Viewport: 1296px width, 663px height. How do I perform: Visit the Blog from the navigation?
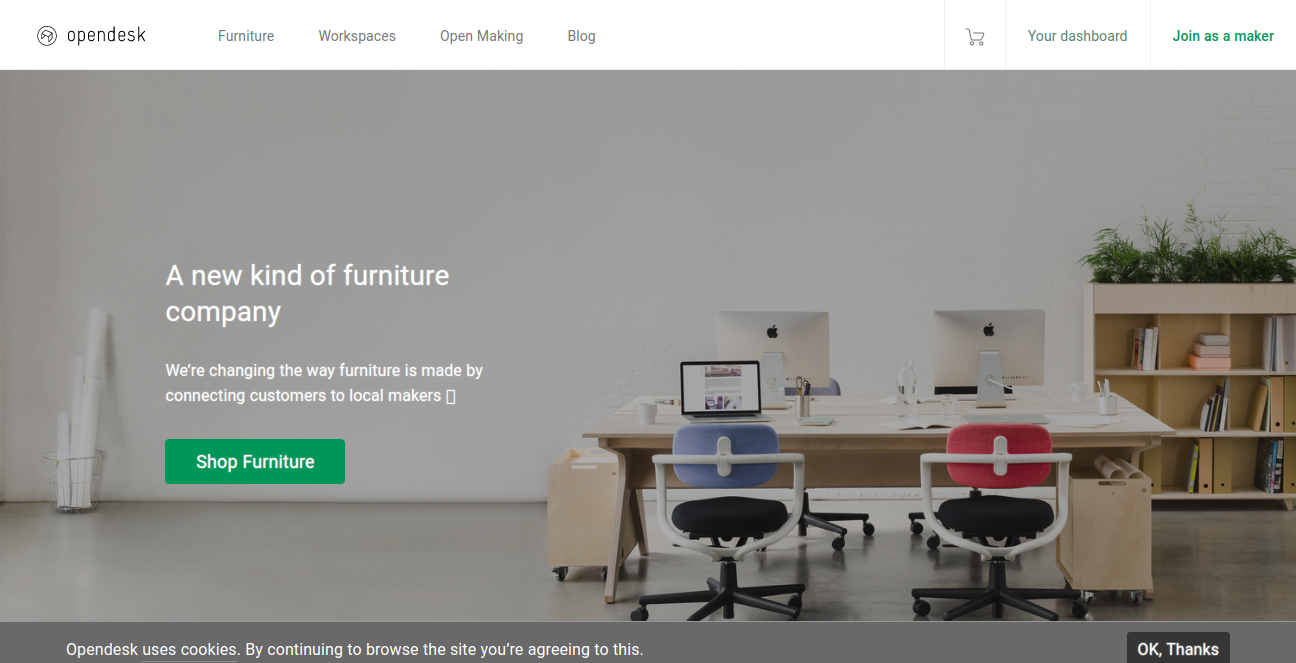pyautogui.click(x=581, y=36)
